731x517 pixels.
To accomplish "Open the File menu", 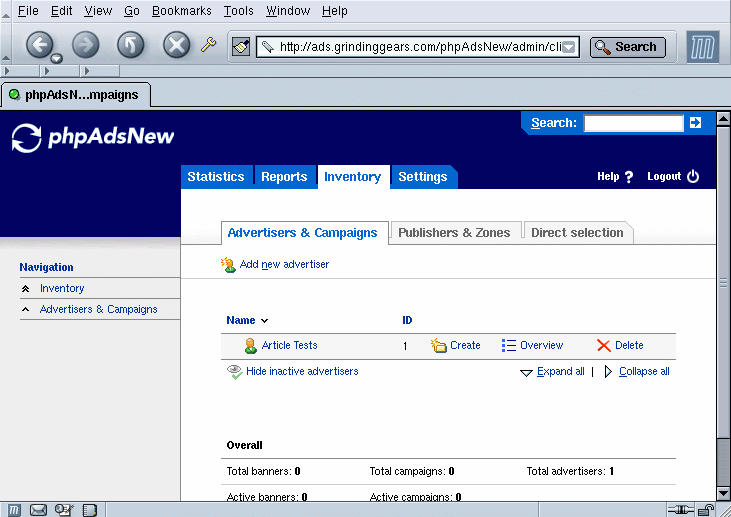I will point(28,11).
